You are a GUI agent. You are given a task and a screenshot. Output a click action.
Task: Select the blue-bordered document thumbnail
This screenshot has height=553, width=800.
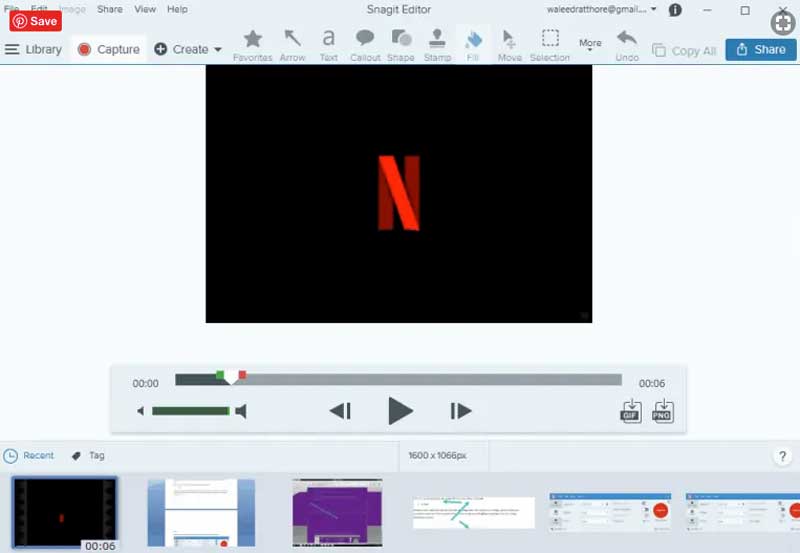pyautogui.click(x=201, y=513)
